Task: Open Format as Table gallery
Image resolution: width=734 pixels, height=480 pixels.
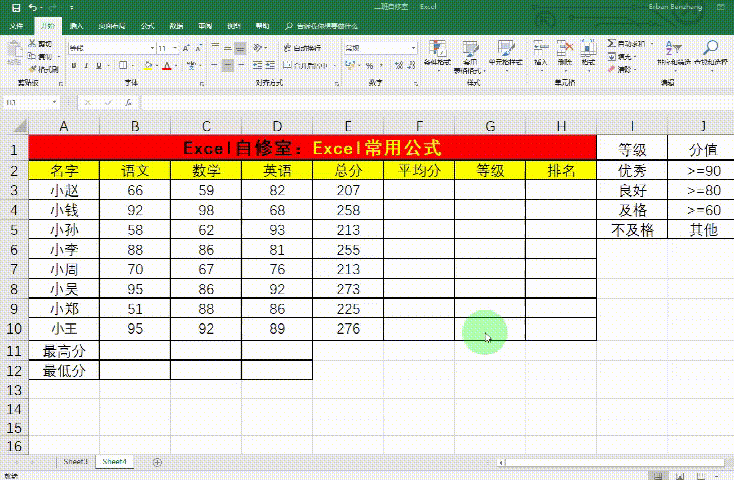Action: [x=470, y=57]
